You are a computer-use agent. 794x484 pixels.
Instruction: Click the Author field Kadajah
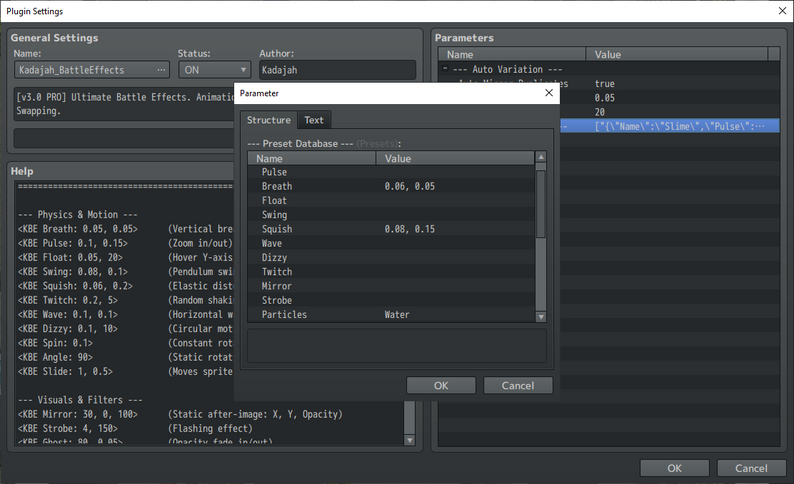click(337, 70)
